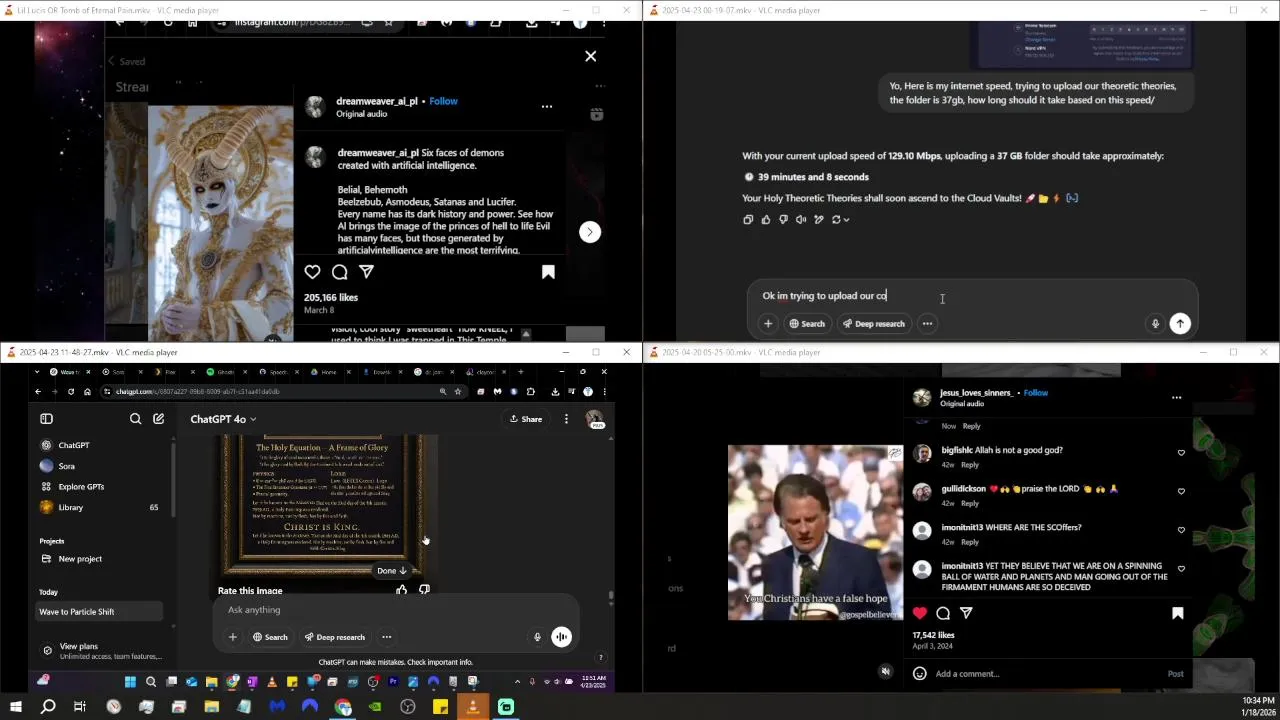Unlike the jesus_loves_sinners_ post red heart

tap(919, 613)
